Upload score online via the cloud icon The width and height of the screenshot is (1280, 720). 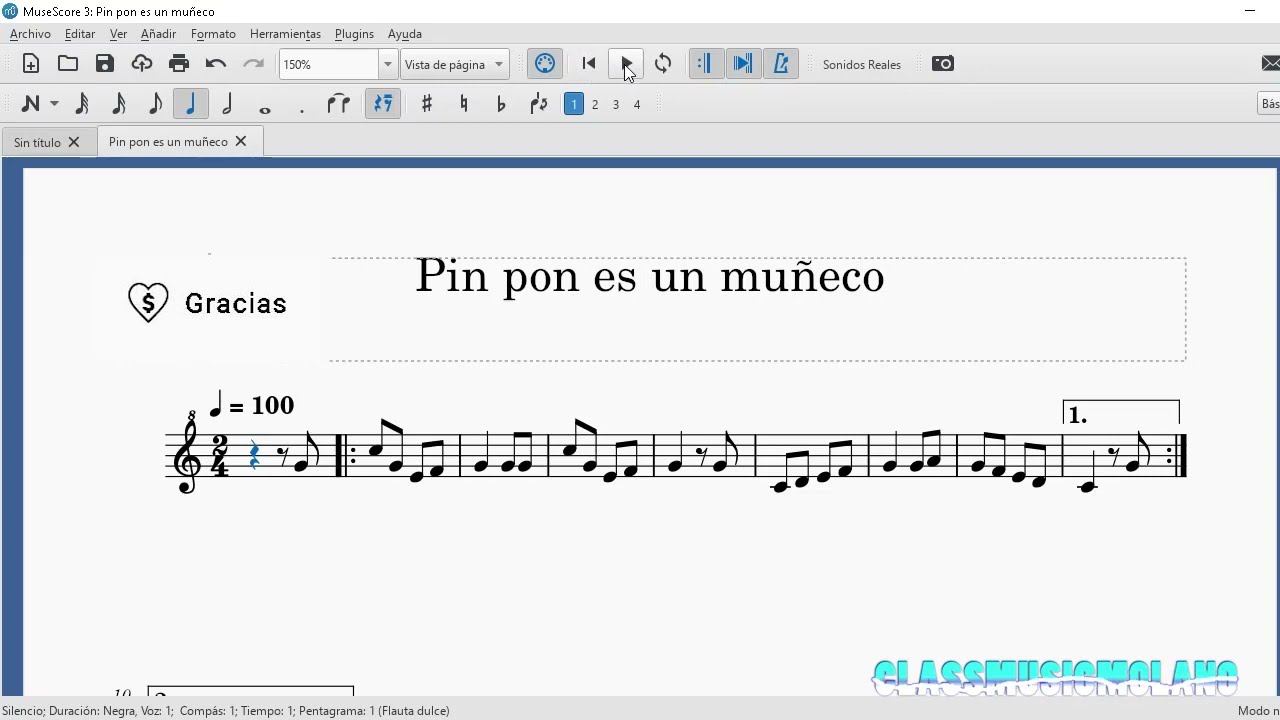click(x=142, y=64)
